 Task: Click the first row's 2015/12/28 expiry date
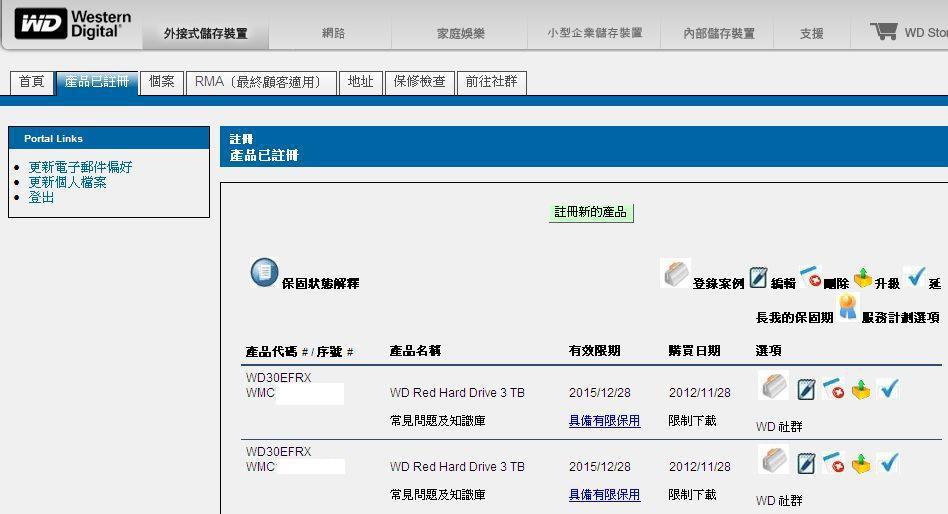point(600,392)
